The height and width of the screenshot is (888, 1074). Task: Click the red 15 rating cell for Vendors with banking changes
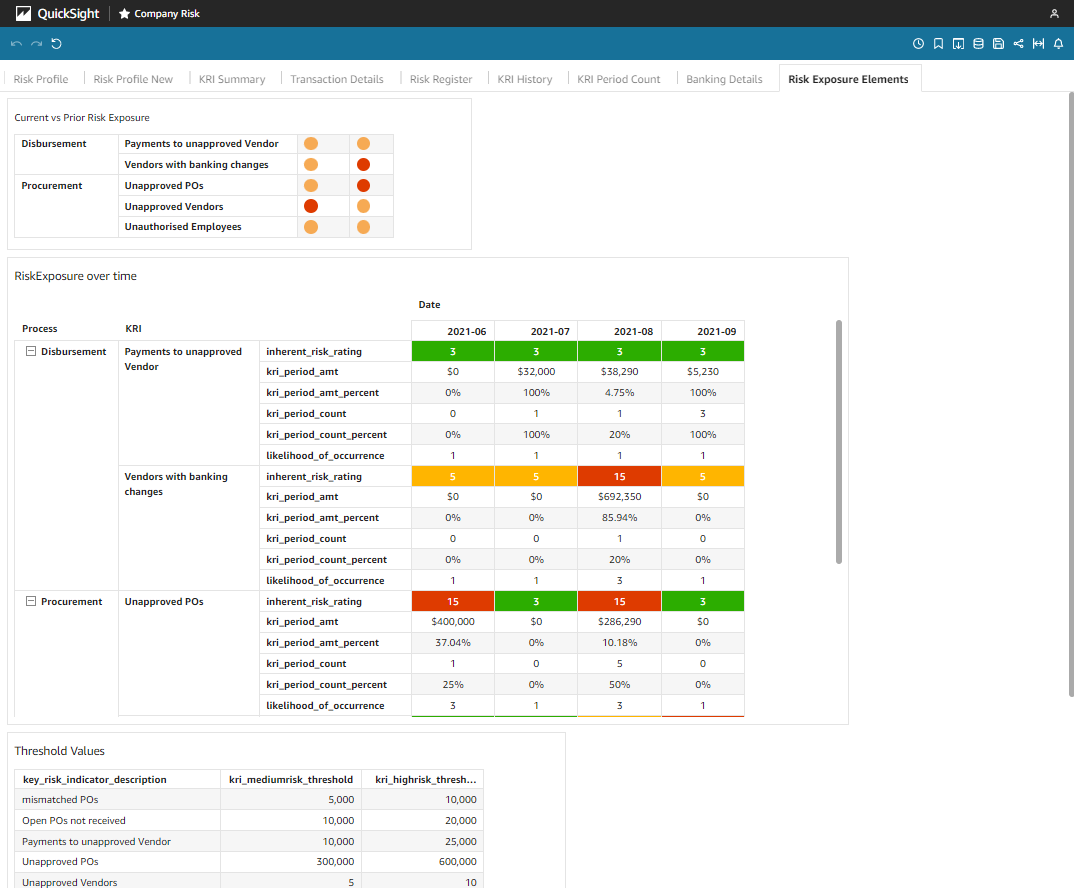tap(619, 477)
